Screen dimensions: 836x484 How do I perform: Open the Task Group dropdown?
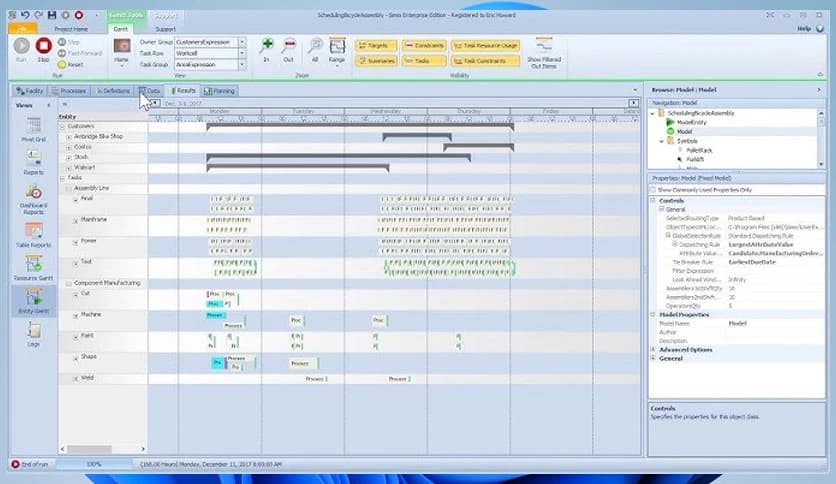(242, 64)
